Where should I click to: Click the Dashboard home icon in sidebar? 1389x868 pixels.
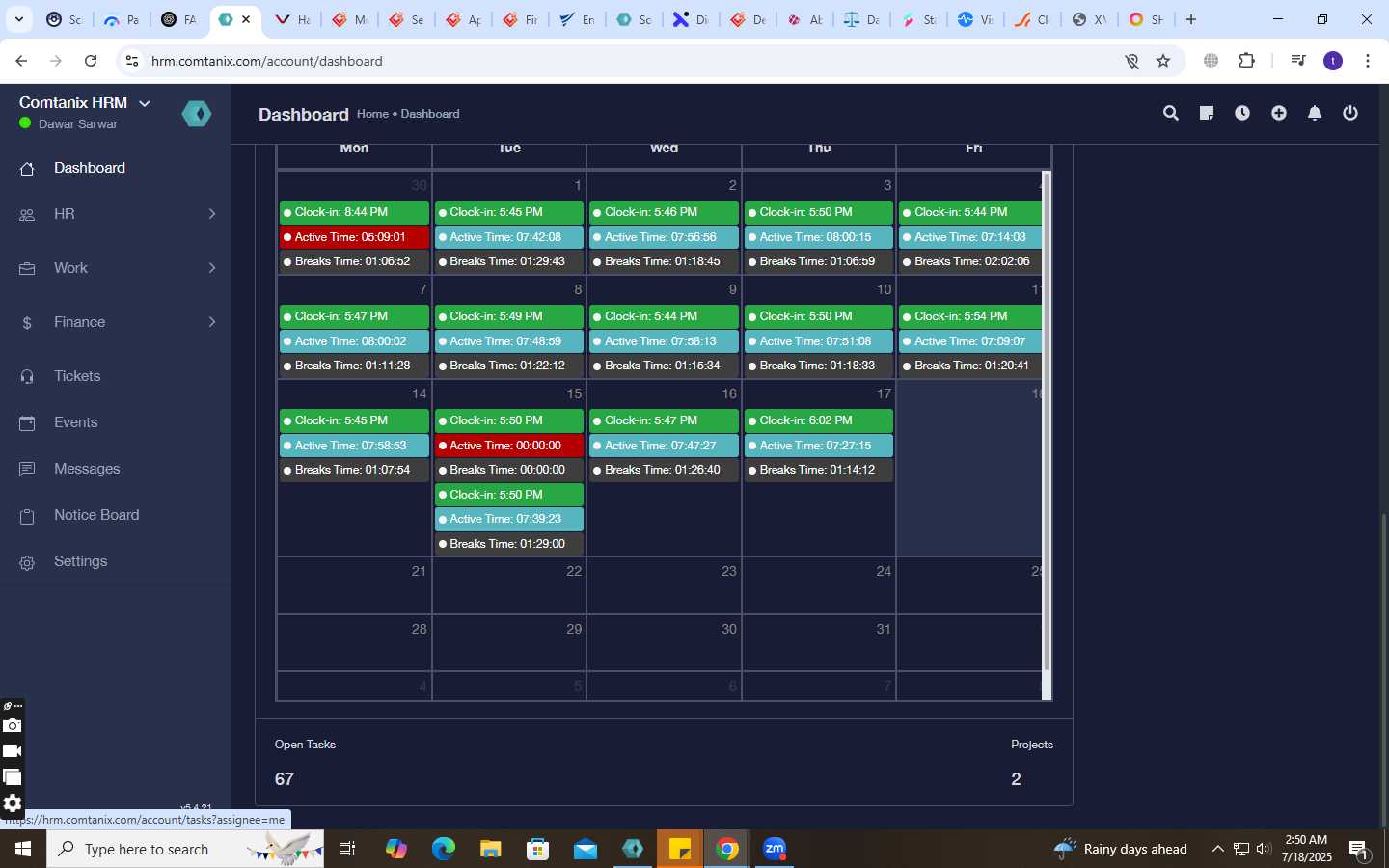point(27,169)
